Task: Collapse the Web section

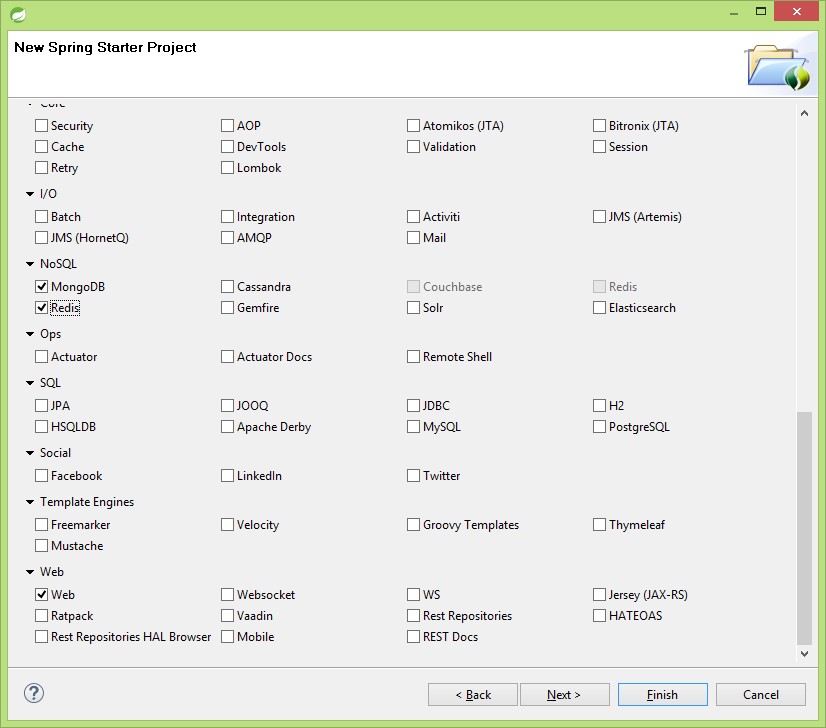Action: (30, 572)
